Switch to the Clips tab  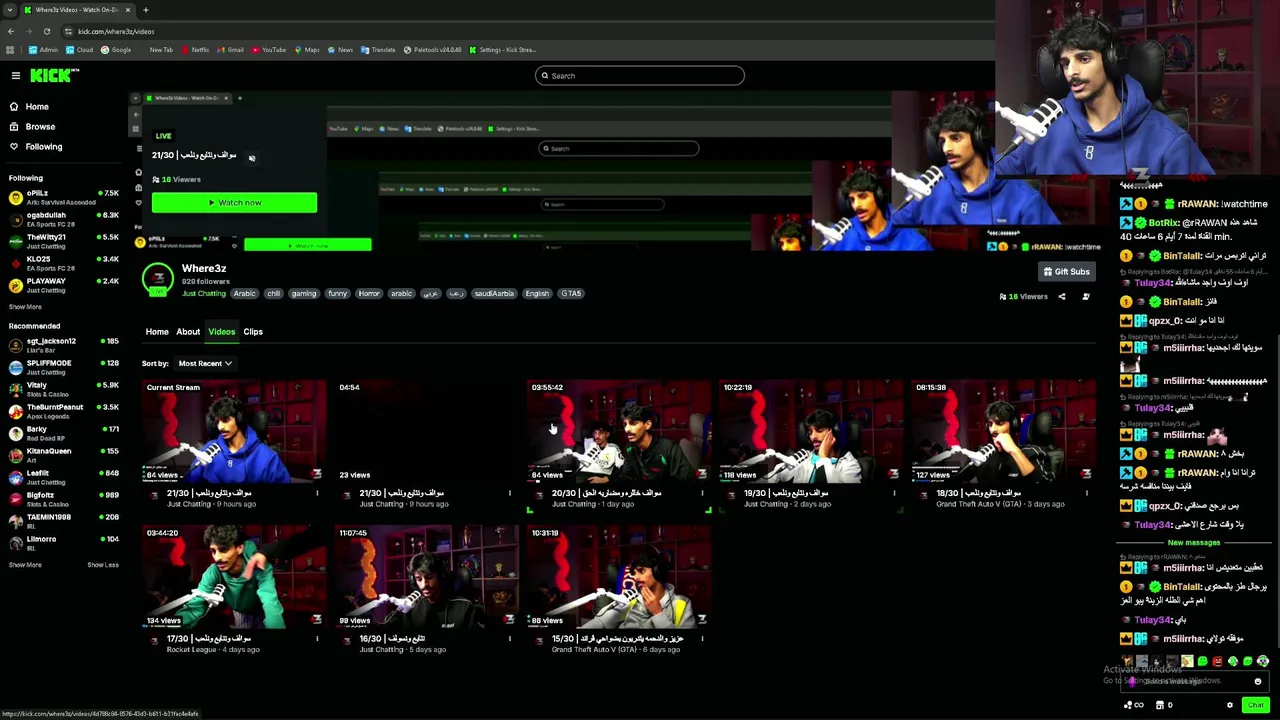click(253, 332)
